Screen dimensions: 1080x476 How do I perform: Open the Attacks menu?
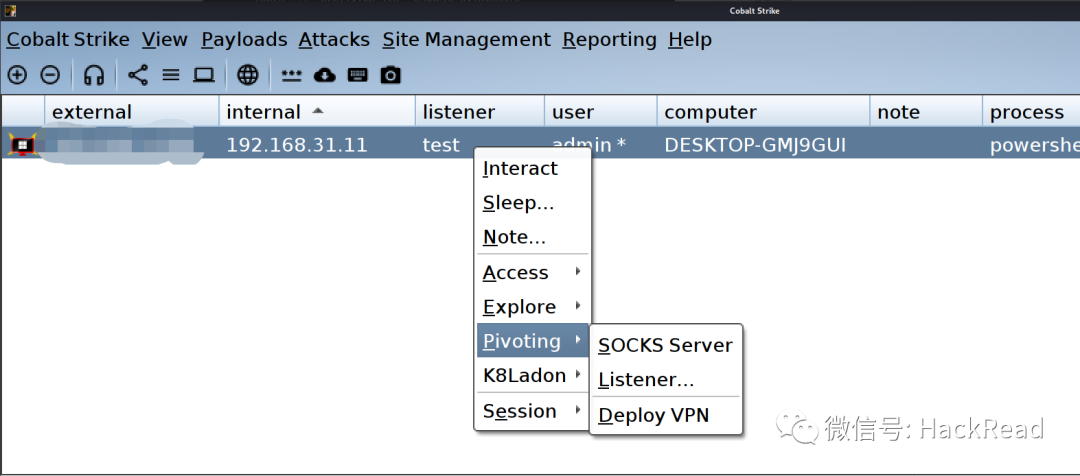click(x=334, y=40)
